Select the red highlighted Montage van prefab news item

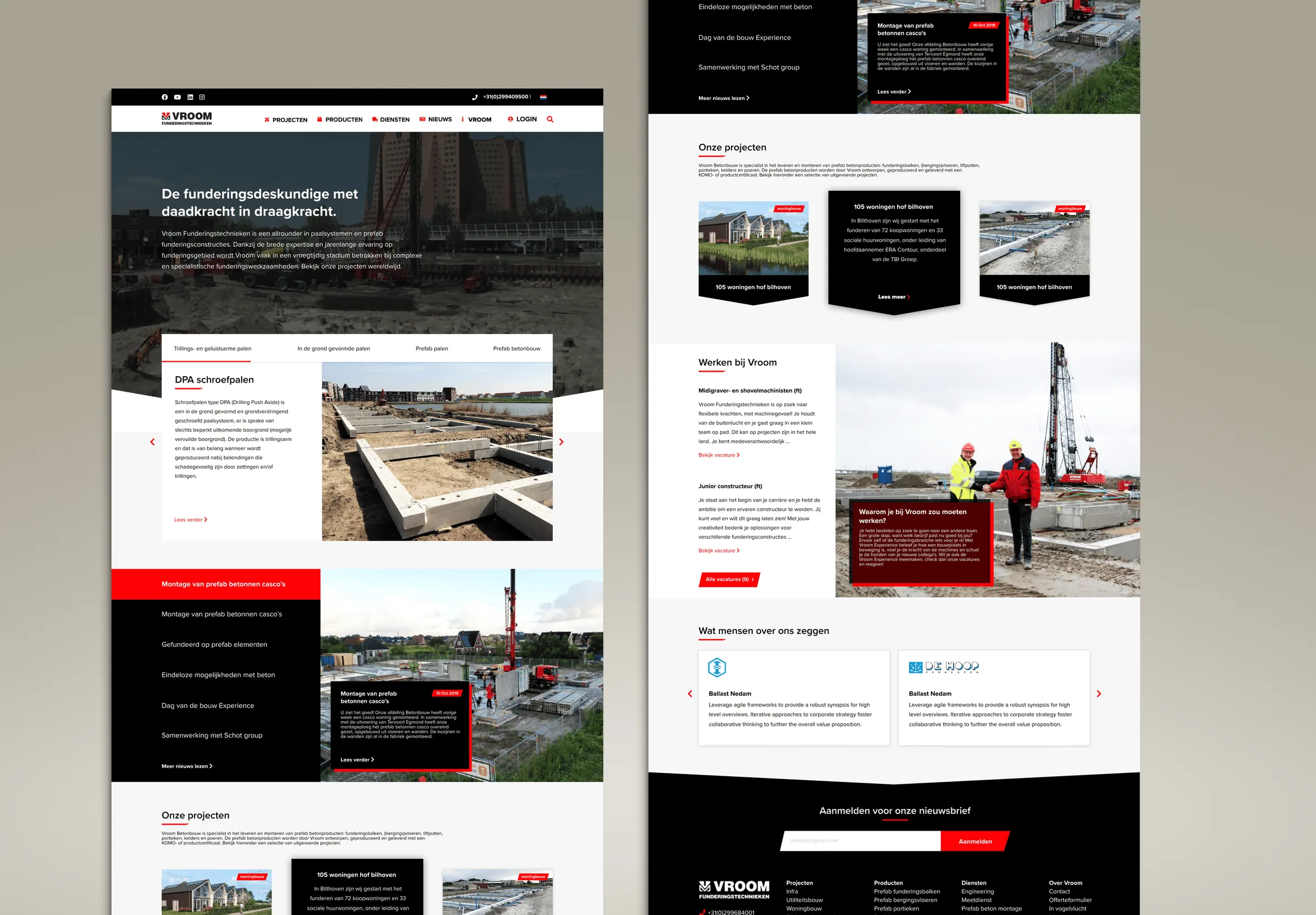click(215, 584)
